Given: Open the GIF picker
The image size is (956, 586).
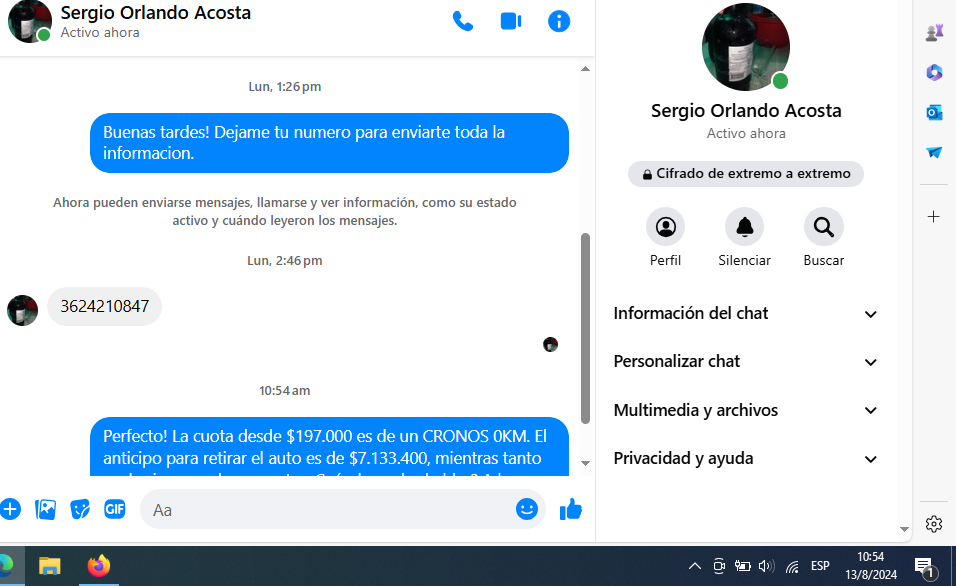Looking at the screenshot, I should click(x=114, y=509).
